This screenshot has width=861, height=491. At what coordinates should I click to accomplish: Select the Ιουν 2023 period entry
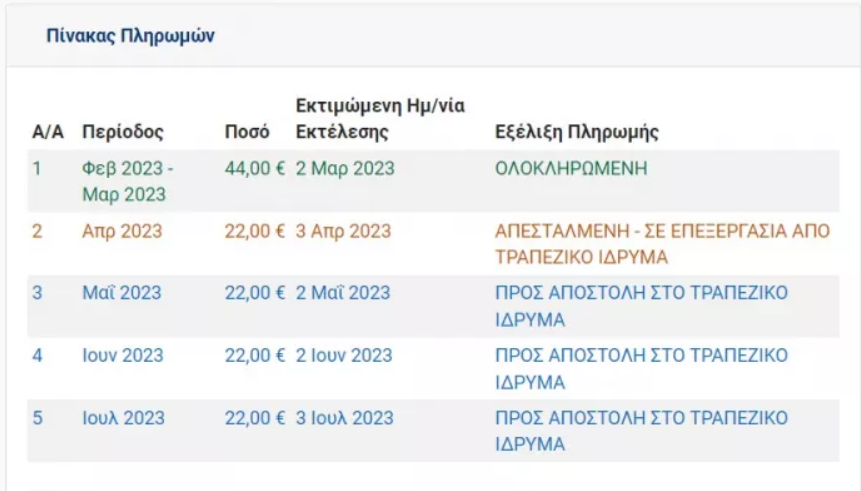tap(123, 355)
